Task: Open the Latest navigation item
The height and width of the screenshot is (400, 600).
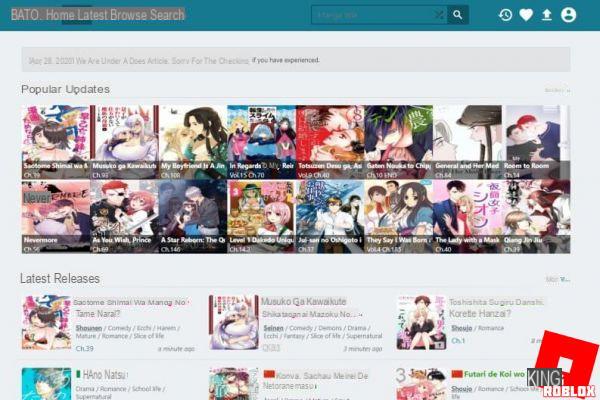Action: [x=93, y=15]
